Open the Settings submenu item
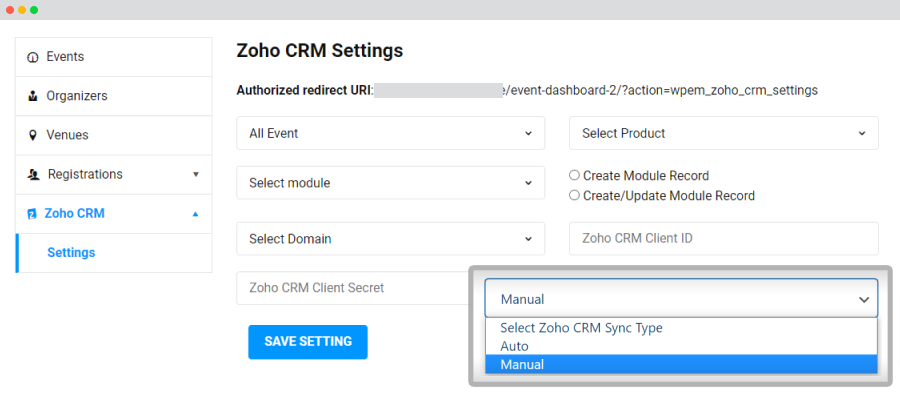This screenshot has width=900, height=420. click(x=114, y=252)
